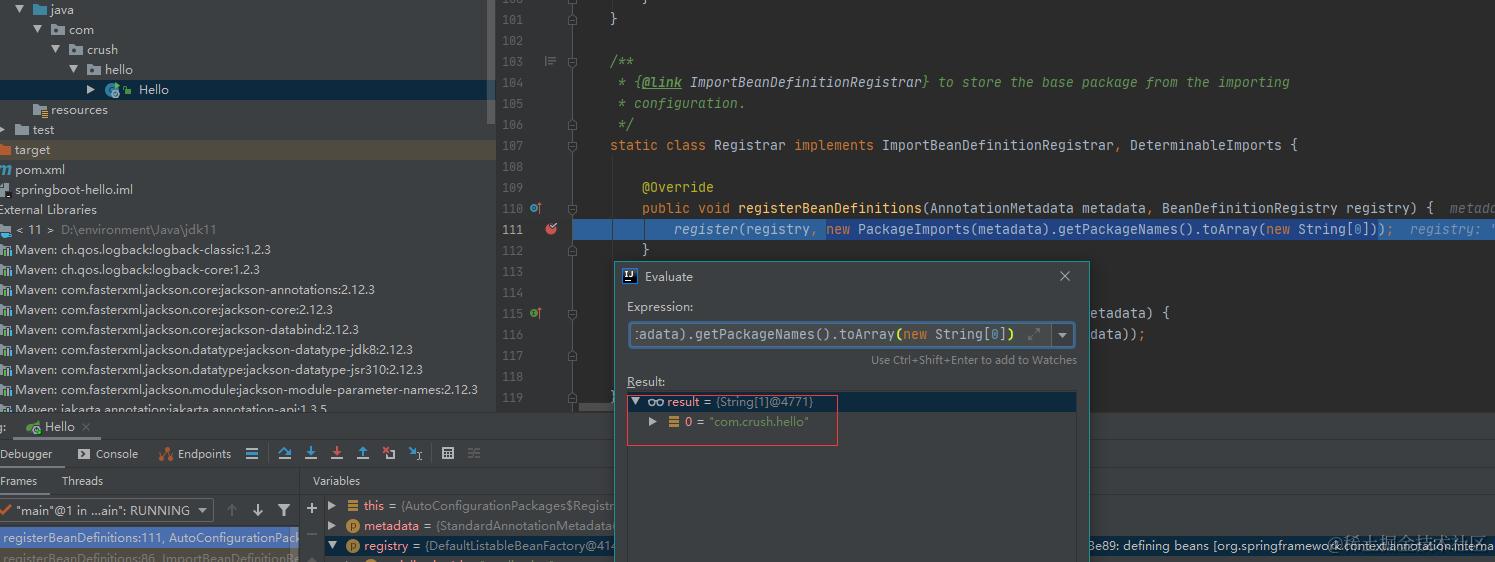Viewport: 1495px width, 562px height.
Task: Select the External Libraries node
Action: point(48,210)
